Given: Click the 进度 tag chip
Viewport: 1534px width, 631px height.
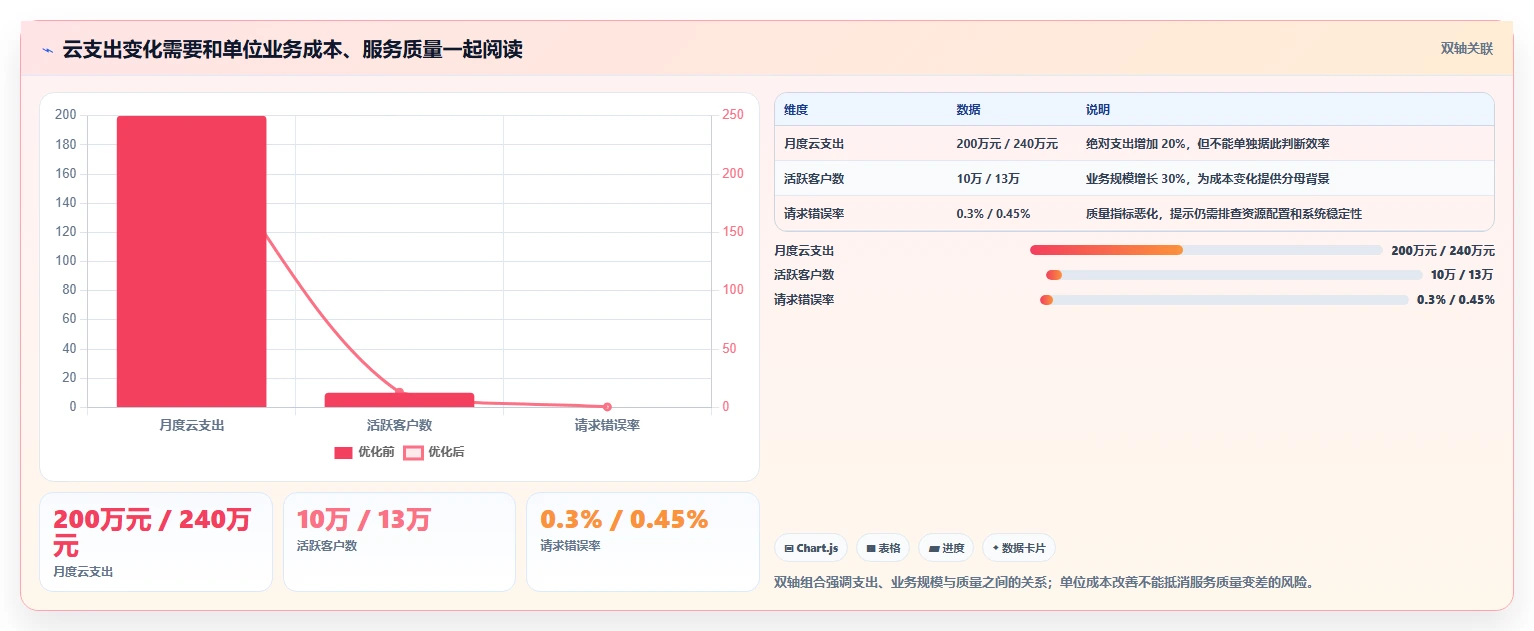Looking at the screenshot, I should pyautogui.click(x=946, y=548).
